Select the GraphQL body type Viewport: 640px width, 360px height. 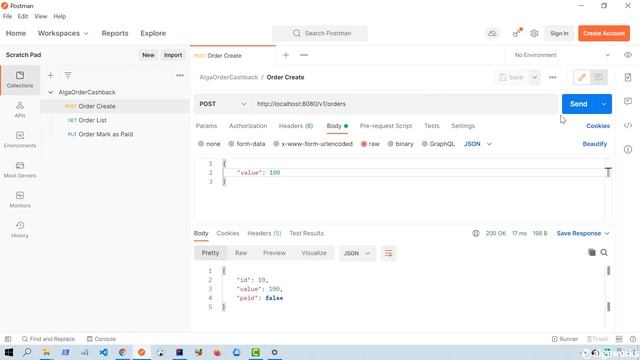438,144
